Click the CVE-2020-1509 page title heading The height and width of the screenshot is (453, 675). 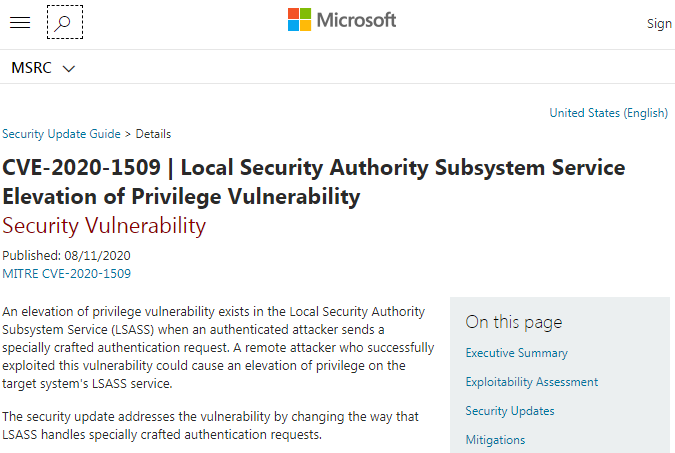314,181
